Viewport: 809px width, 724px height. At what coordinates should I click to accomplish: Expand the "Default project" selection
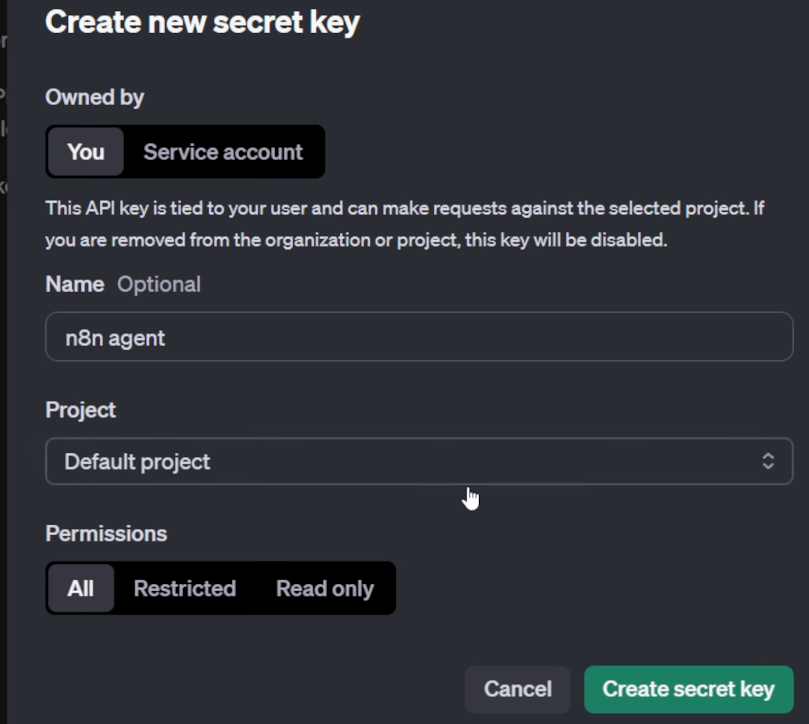point(138,461)
